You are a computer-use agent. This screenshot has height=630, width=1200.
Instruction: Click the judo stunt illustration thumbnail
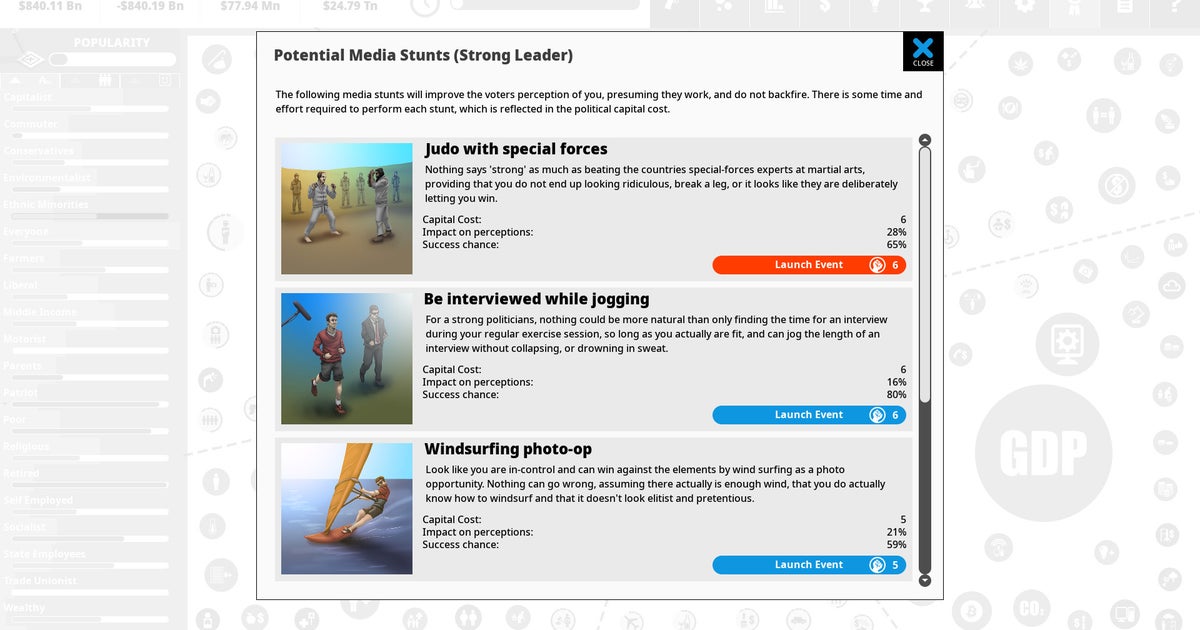pyautogui.click(x=347, y=209)
